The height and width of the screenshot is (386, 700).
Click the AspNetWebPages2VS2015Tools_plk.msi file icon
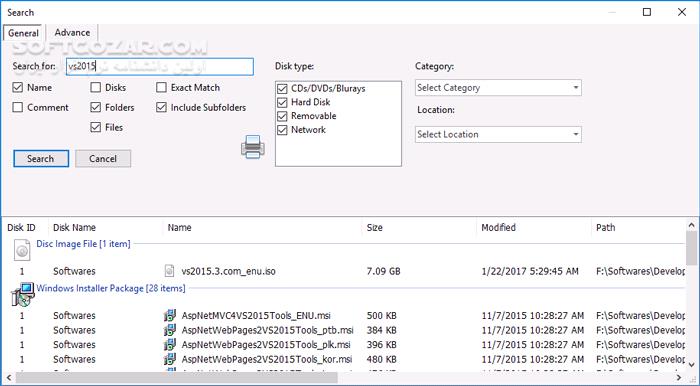click(x=170, y=344)
